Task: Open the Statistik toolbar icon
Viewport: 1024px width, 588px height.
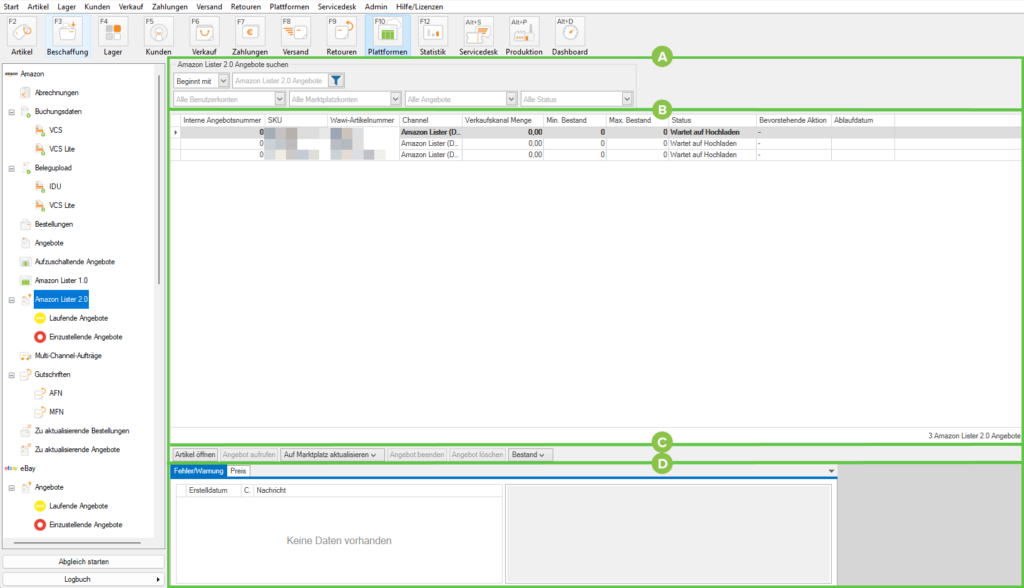Action: [x=432, y=34]
